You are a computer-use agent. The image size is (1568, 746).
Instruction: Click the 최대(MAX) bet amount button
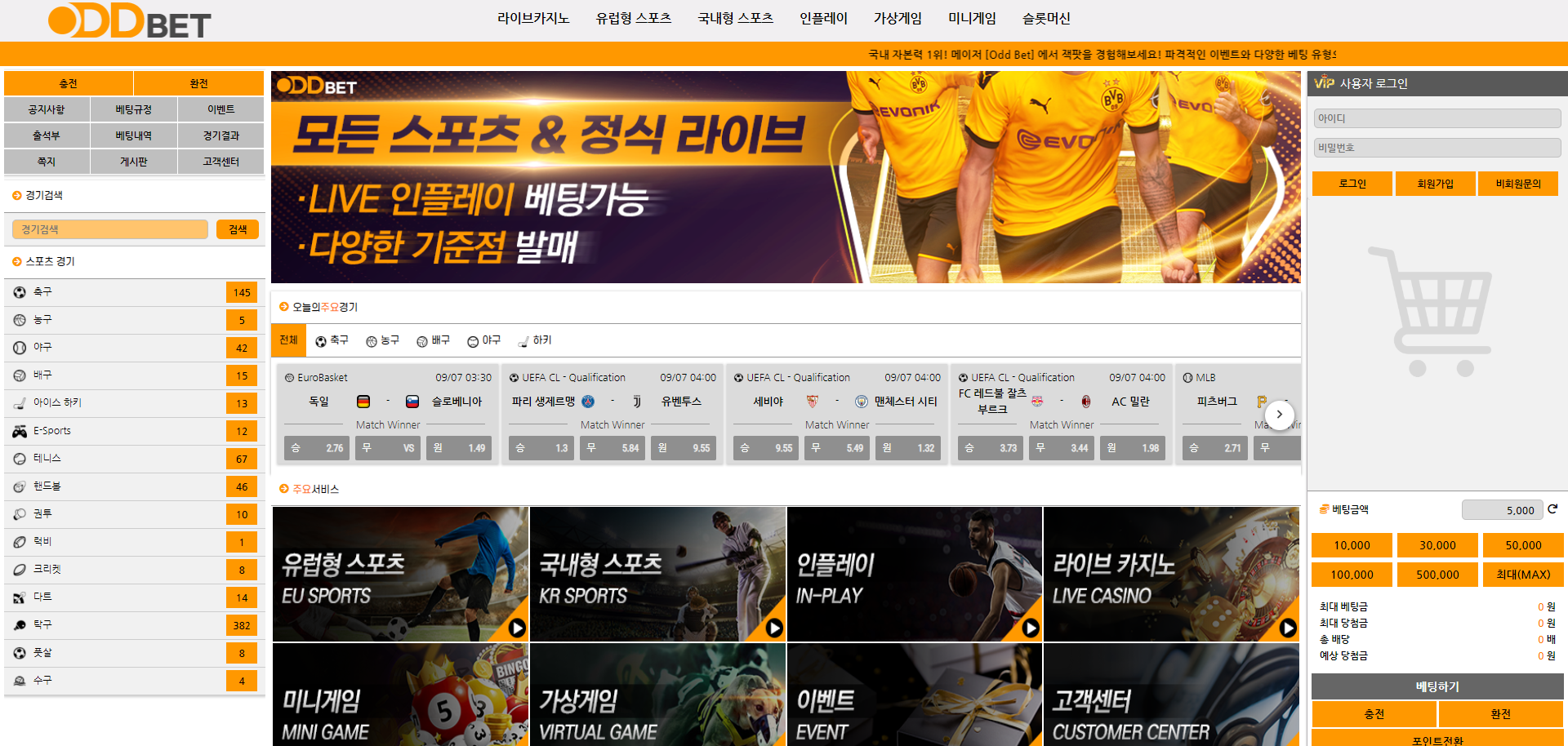pyautogui.click(x=1523, y=575)
